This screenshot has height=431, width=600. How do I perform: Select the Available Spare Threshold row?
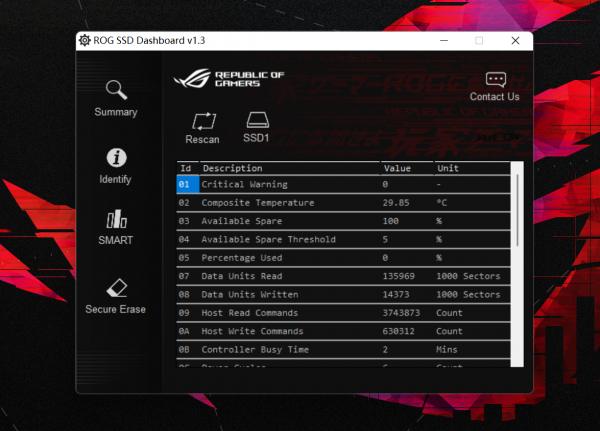click(343, 240)
